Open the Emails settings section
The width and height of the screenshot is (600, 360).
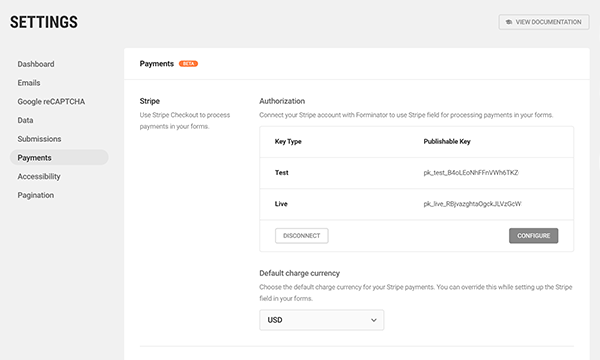(x=29, y=83)
